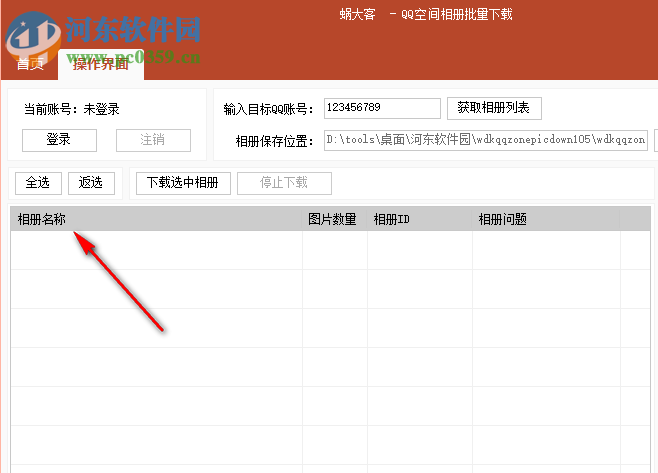Click the 登录 button
This screenshot has width=658, height=473.
(x=59, y=140)
